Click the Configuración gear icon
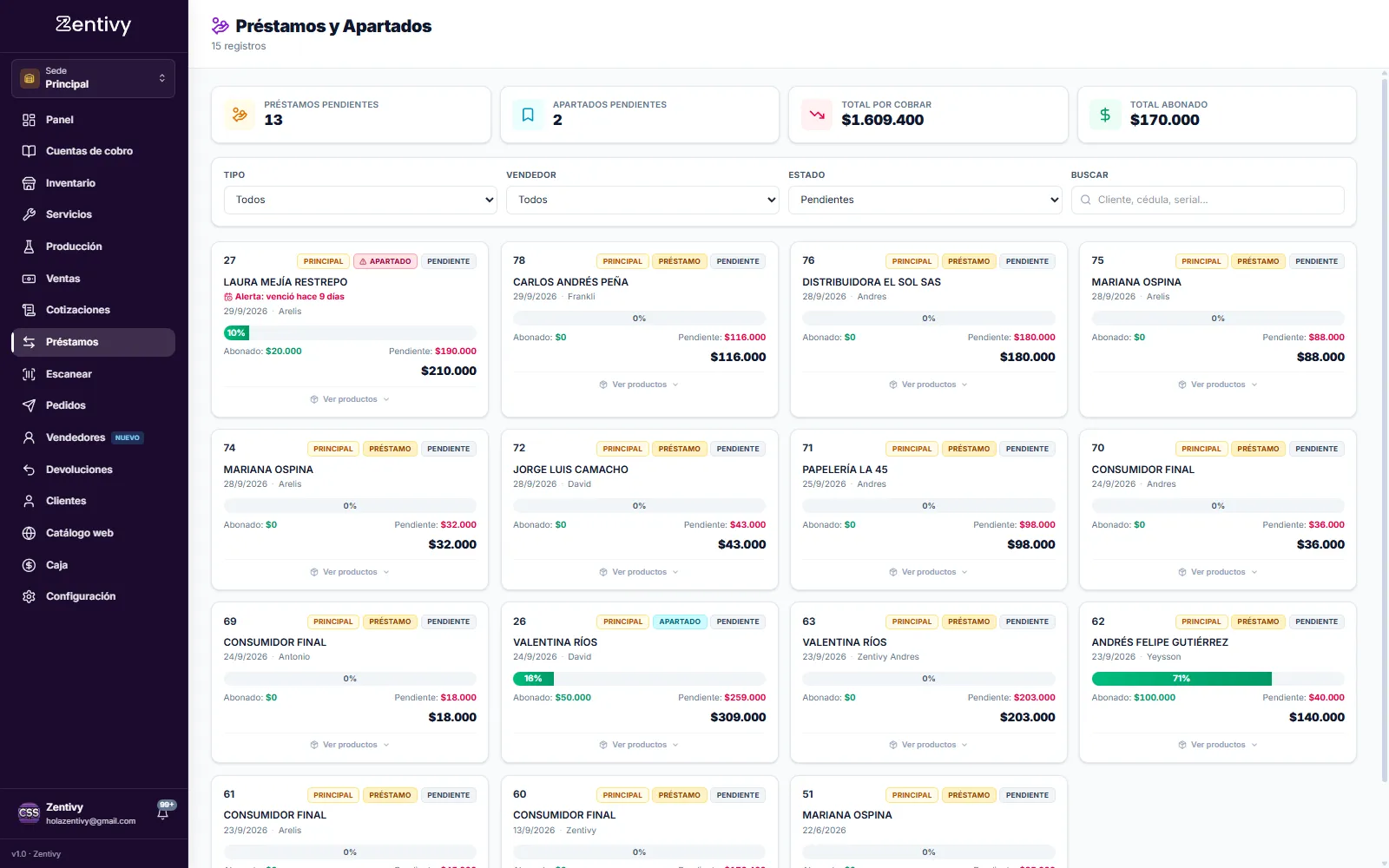Image resolution: width=1389 pixels, height=868 pixels. click(x=29, y=596)
